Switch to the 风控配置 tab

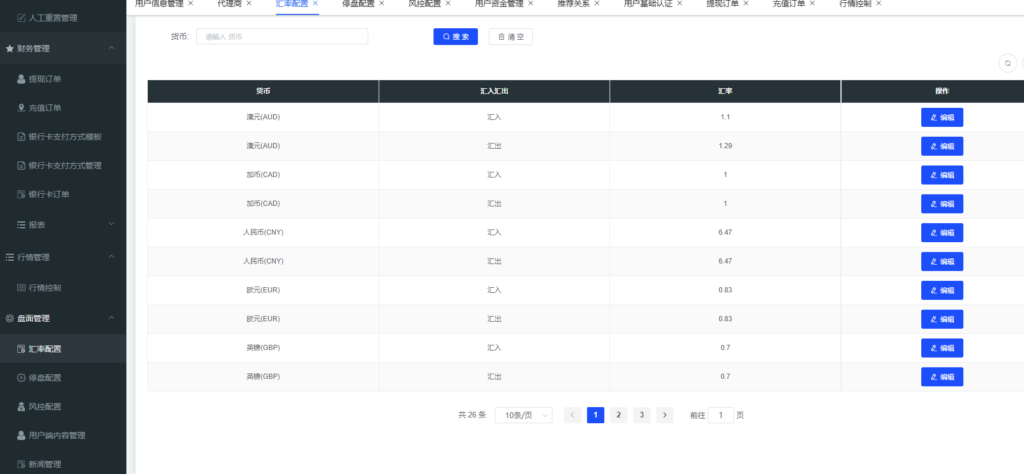click(x=424, y=3)
